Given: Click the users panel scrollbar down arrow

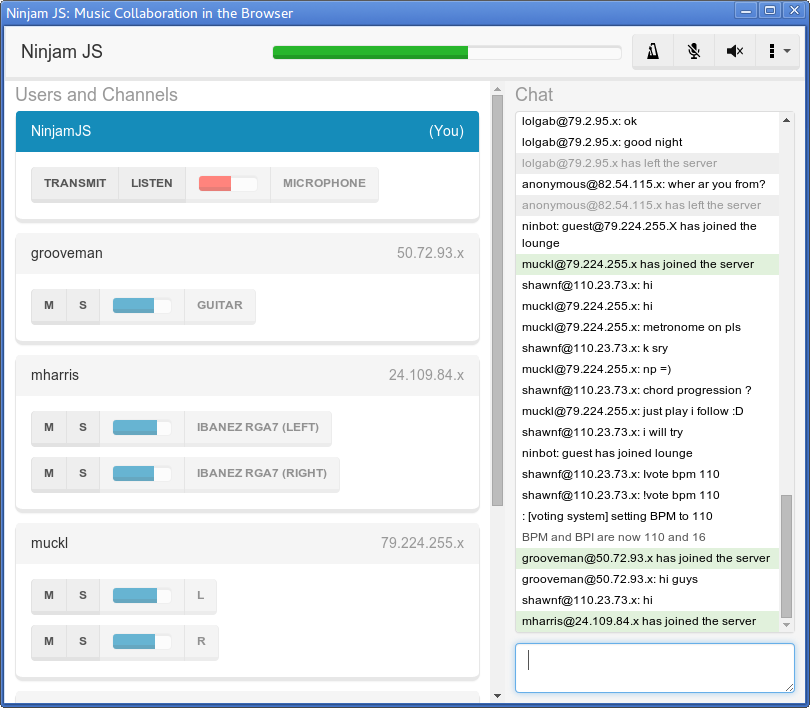Looking at the screenshot, I should (x=497, y=695).
